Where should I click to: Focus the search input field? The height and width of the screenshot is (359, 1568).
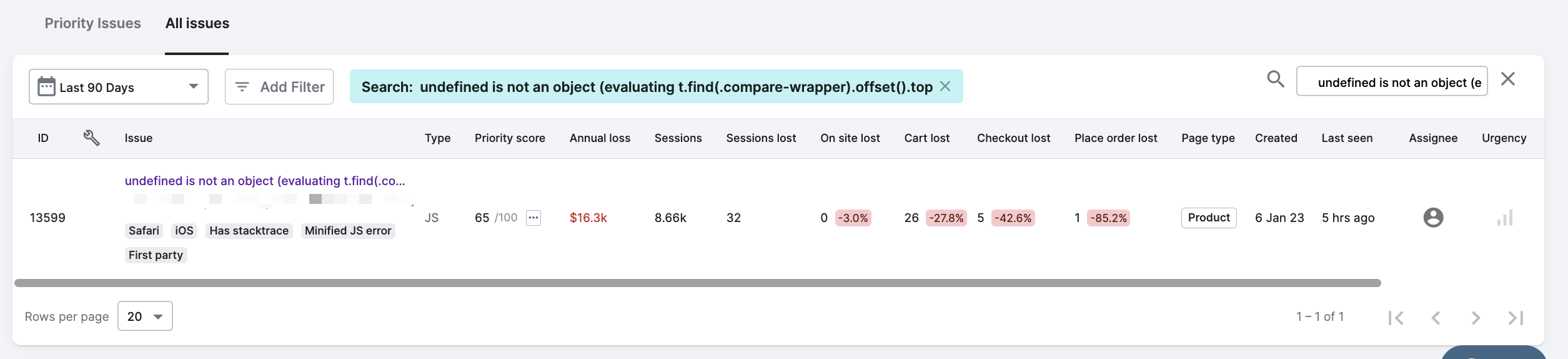(1392, 81)
